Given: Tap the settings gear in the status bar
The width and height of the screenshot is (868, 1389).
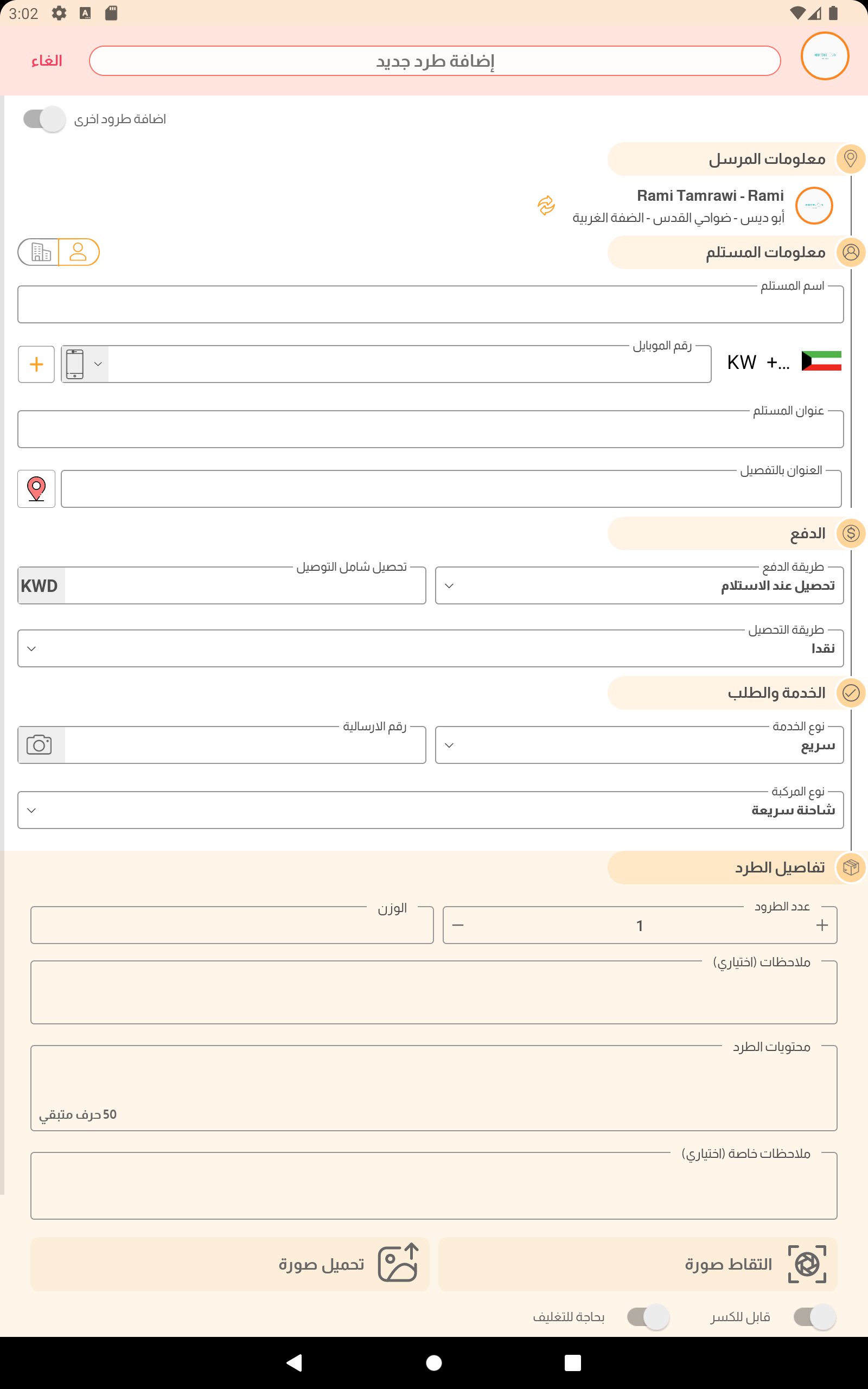Looking at the screenshot, I should (x=59, y=13).
